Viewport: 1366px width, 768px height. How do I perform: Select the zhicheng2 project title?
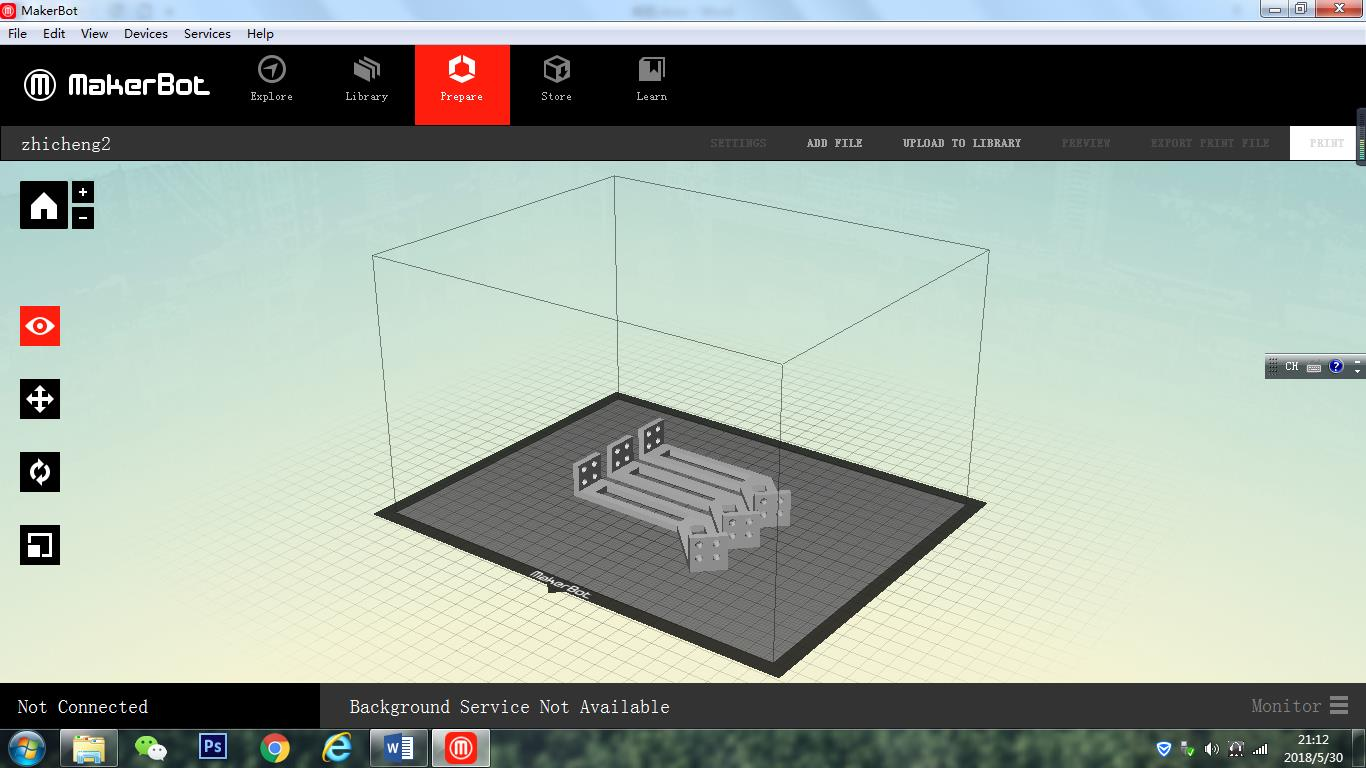coord(66,143)
